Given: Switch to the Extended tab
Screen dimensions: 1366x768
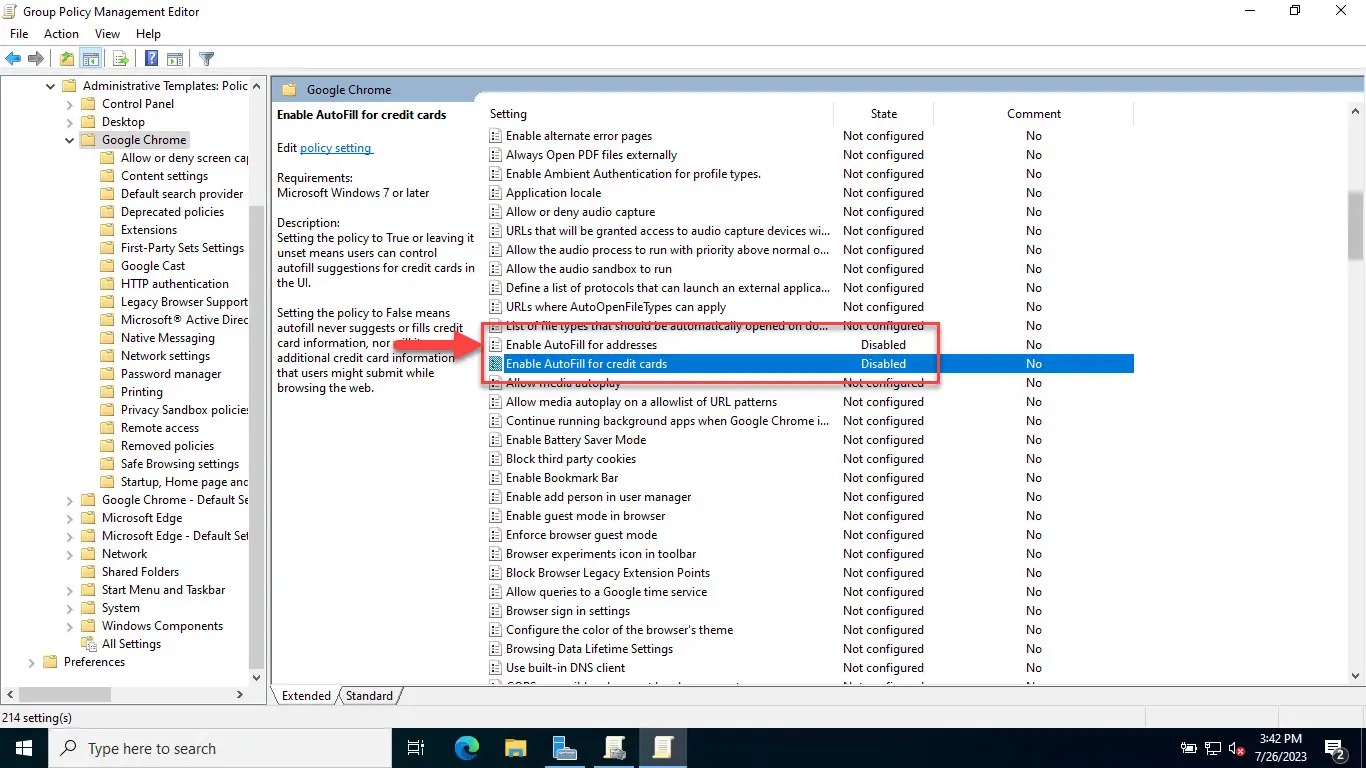Looking at the screenshot, I should point(306,696).
